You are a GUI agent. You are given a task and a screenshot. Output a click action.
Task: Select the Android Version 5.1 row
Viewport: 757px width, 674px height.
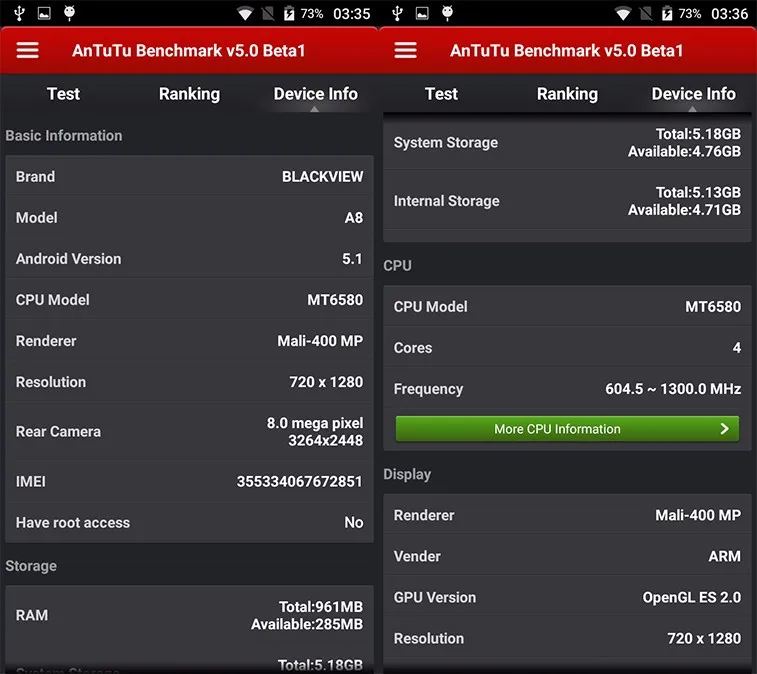(x=189, y=258)
